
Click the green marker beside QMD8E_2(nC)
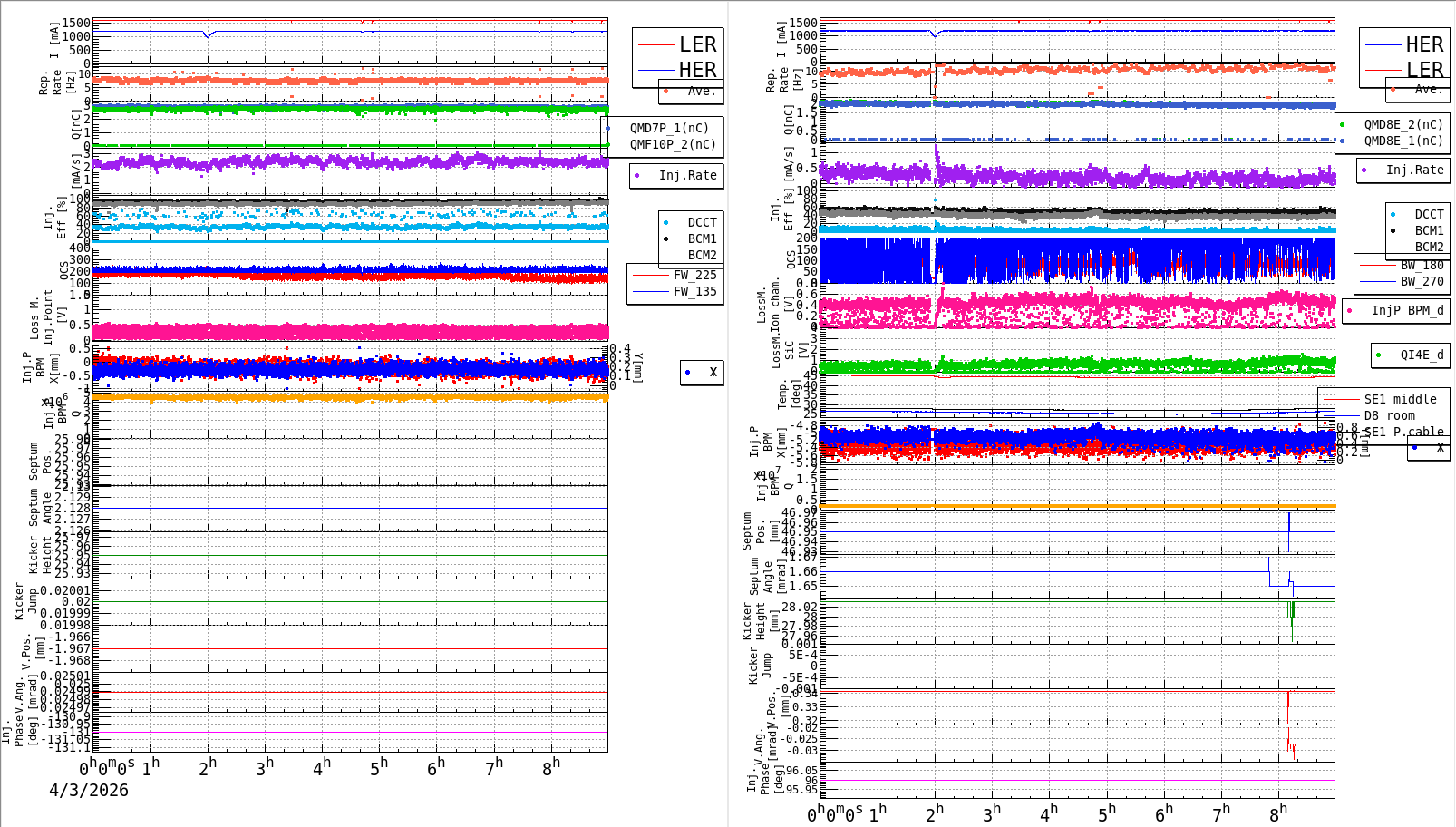(1343, 125)
